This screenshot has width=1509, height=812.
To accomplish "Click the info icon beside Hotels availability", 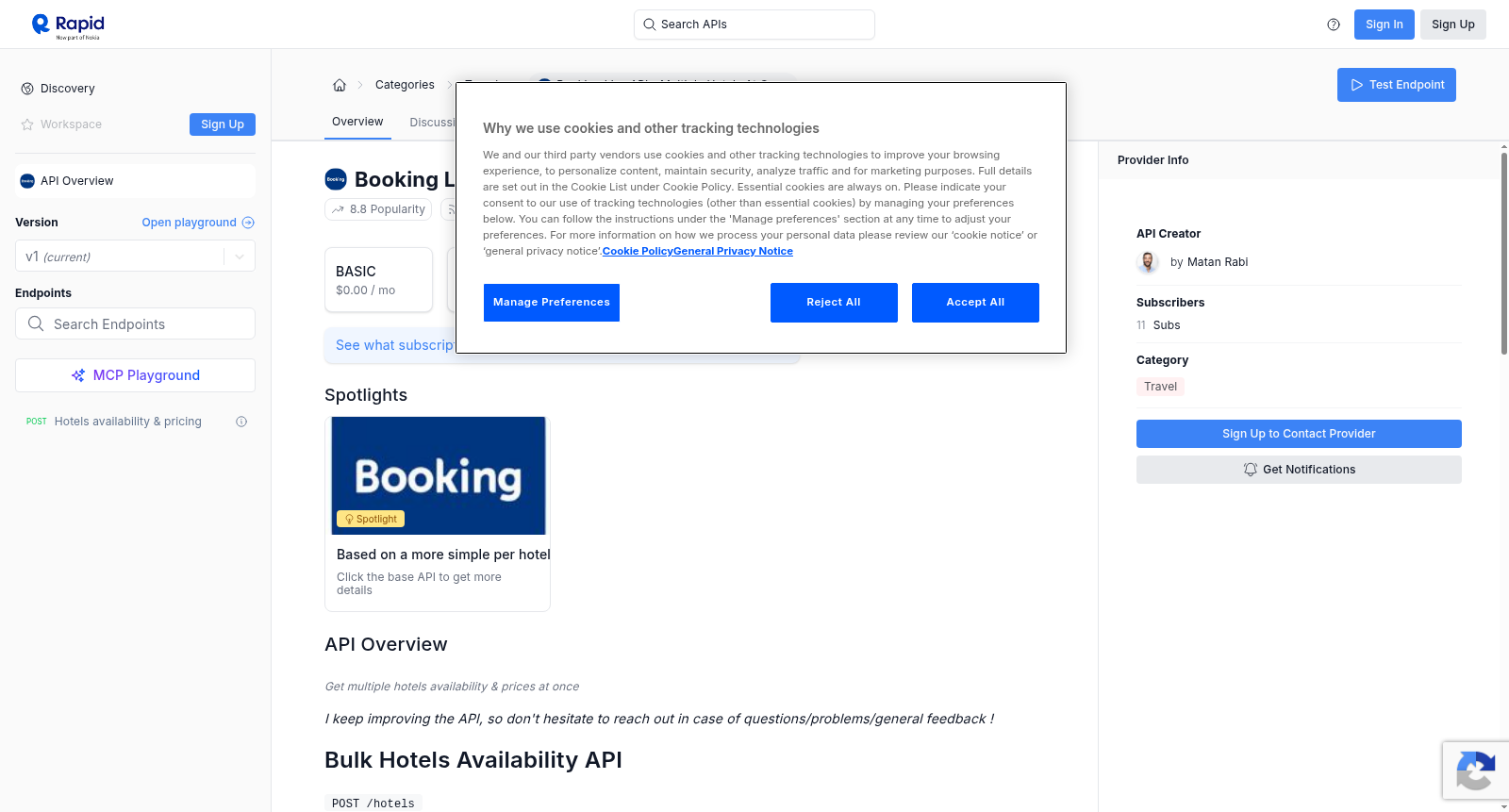I will (241, 422).
